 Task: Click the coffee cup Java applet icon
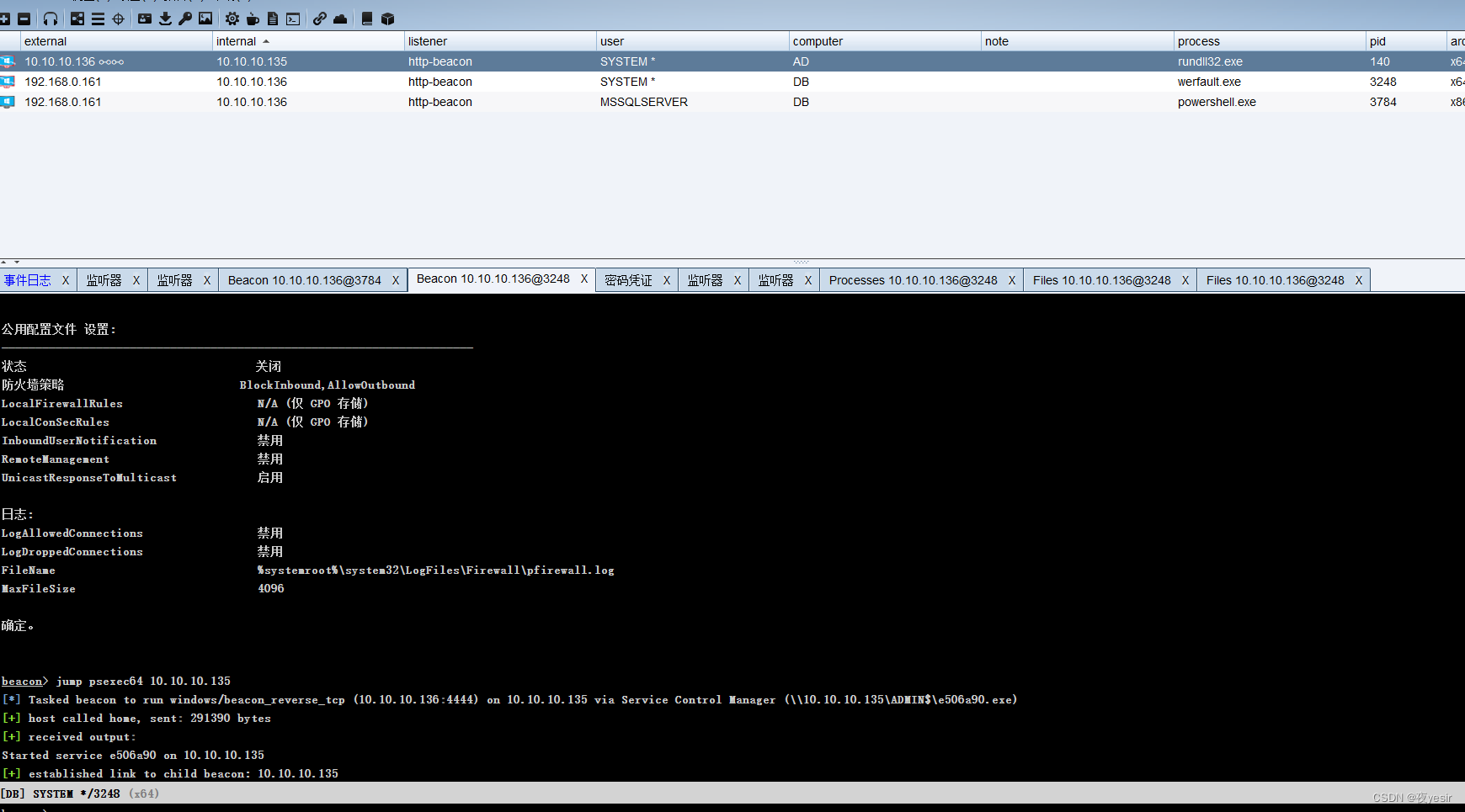tap(253, 19)
